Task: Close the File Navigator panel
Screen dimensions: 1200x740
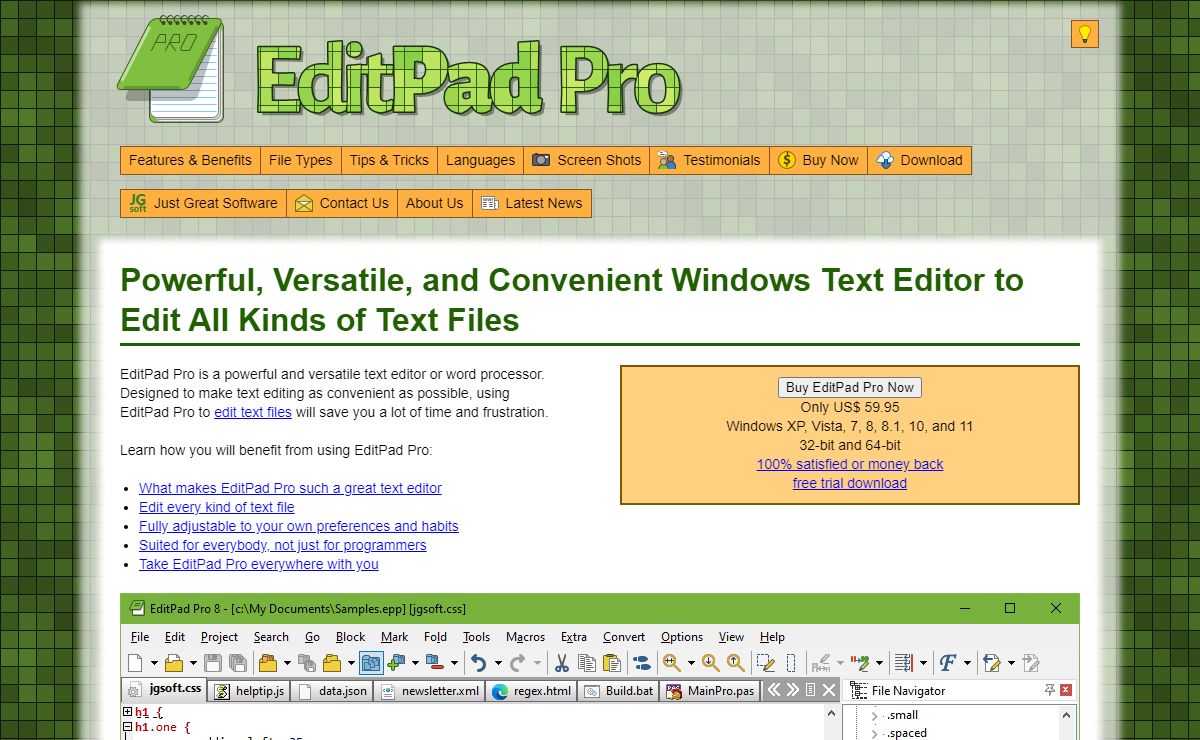Action: (x=1065, y=690)
